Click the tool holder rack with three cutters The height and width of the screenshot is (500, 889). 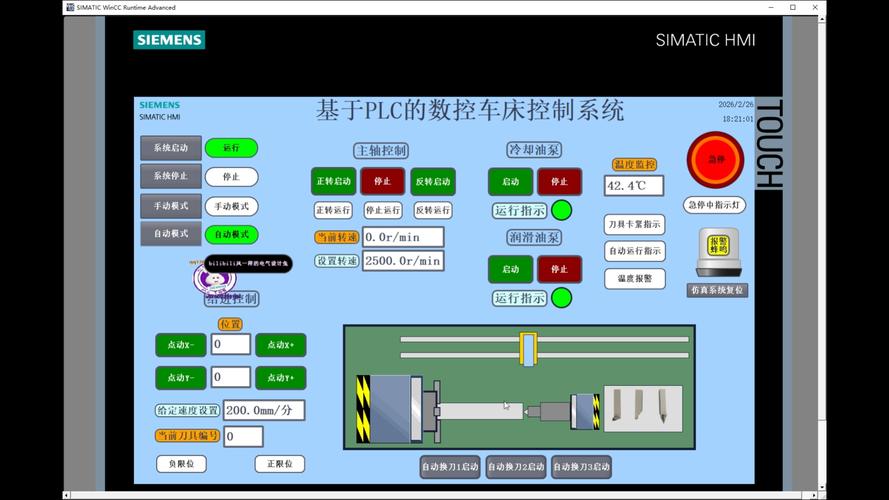tap(643, 408)
